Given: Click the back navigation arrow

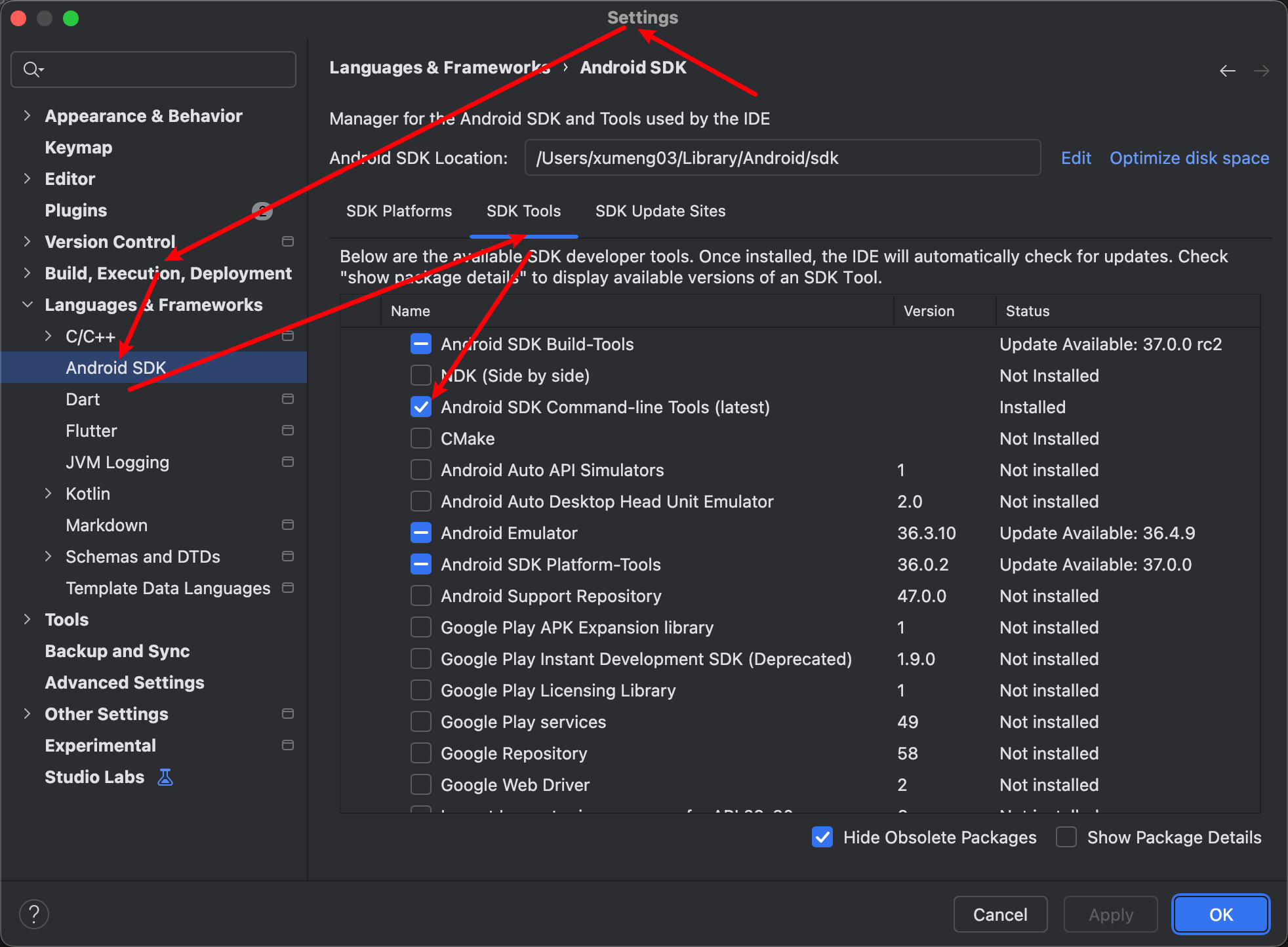Looking at the screenshot, I should 1227,70.
